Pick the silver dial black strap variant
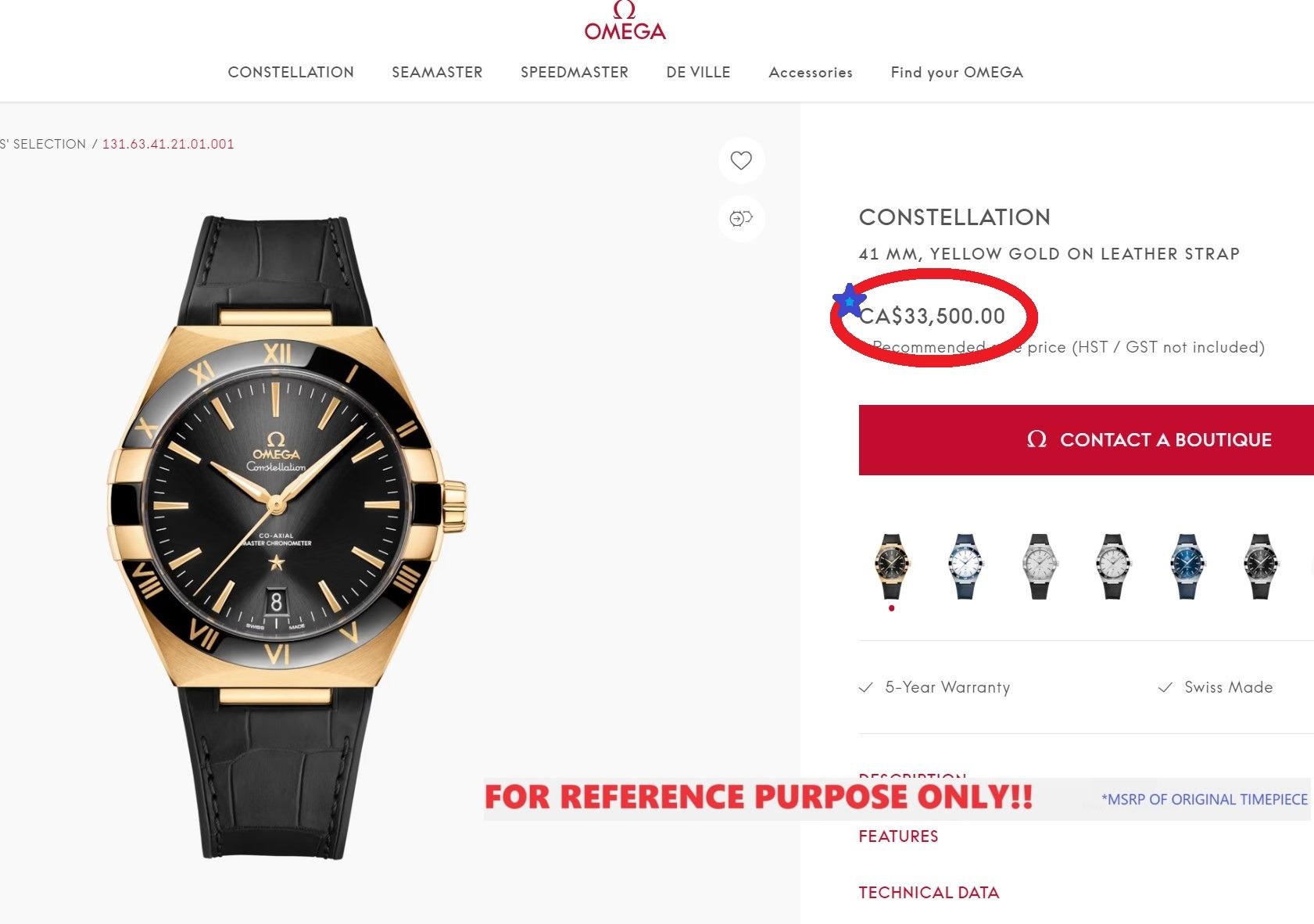This screenshot has height=924, width=1314. click(1112, 566)
